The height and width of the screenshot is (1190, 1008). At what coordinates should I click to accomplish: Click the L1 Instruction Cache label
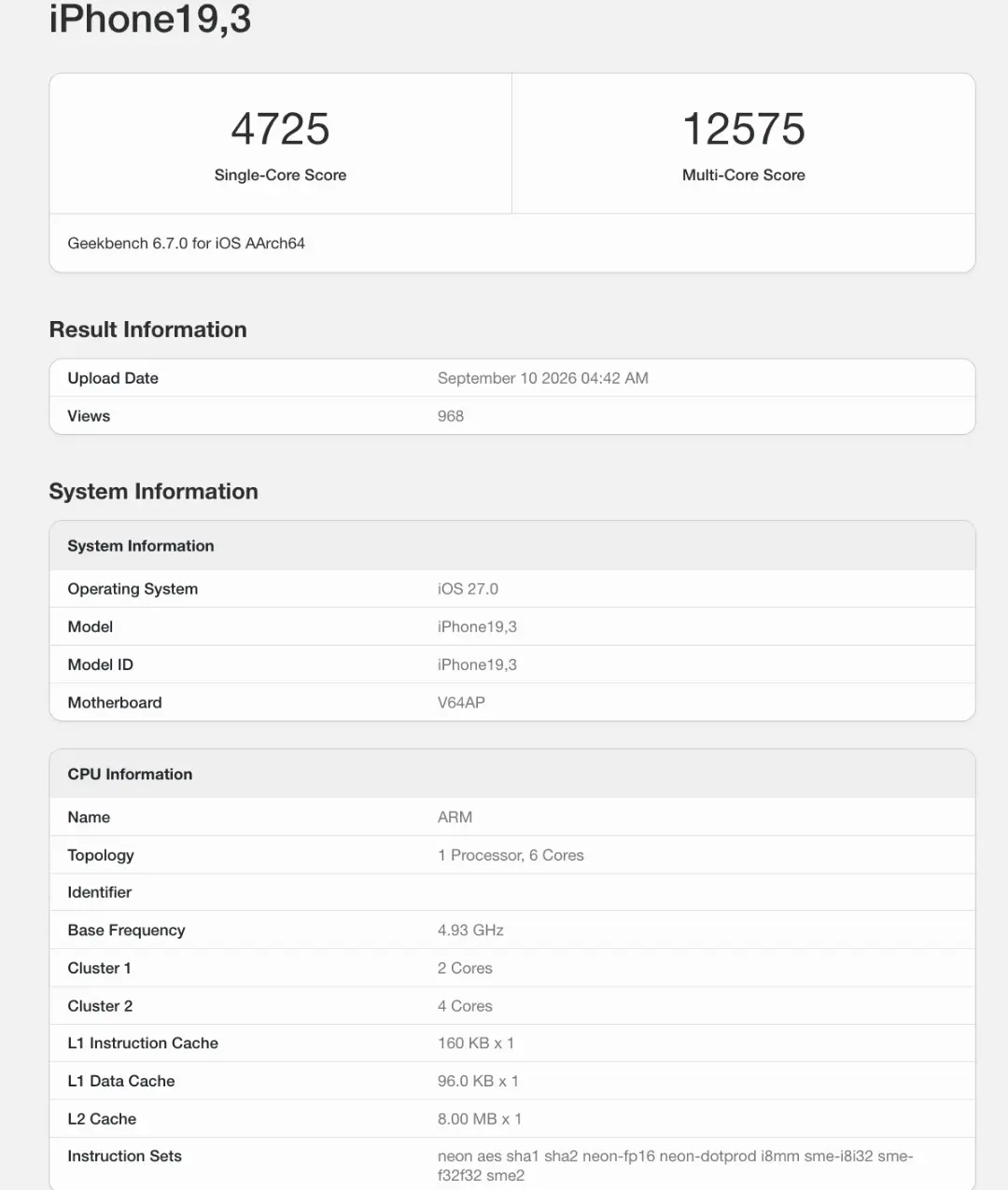click(x=143, y=1043)
